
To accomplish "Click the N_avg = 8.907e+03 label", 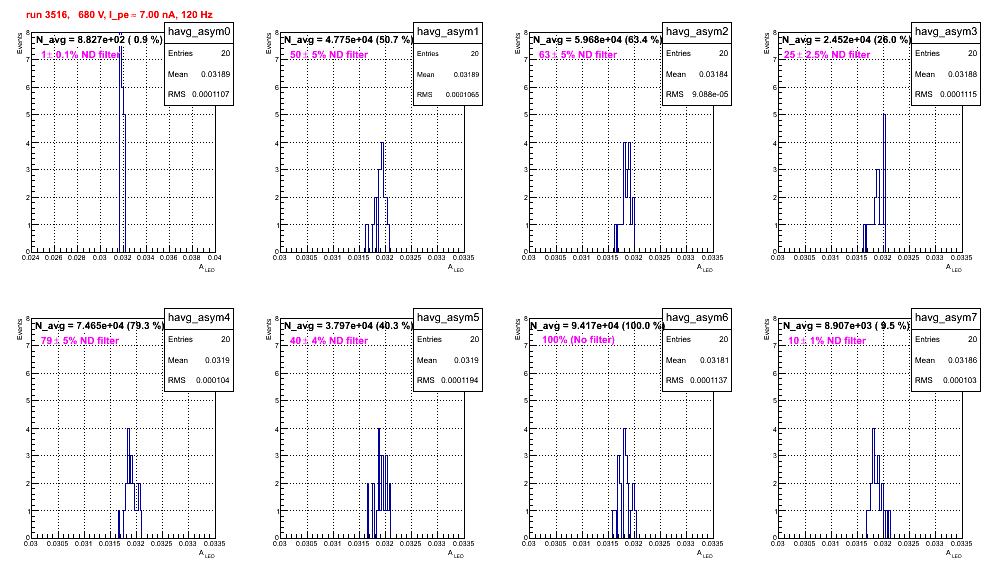I will (846, 325).
